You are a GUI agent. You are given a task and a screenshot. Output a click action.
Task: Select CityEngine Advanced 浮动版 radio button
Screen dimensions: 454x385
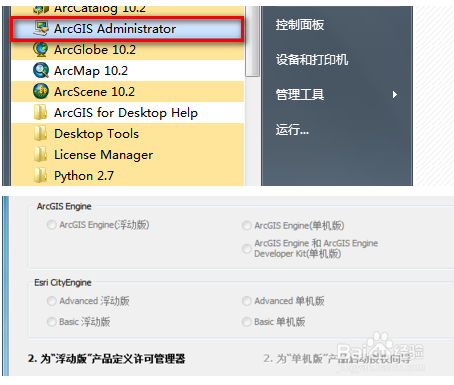52,301
